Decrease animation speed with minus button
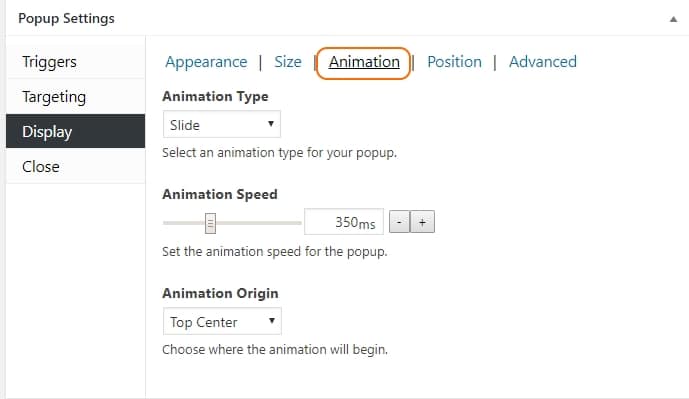Screen dimensions: 689x399 pyautogui.click(x=399, y=222)
